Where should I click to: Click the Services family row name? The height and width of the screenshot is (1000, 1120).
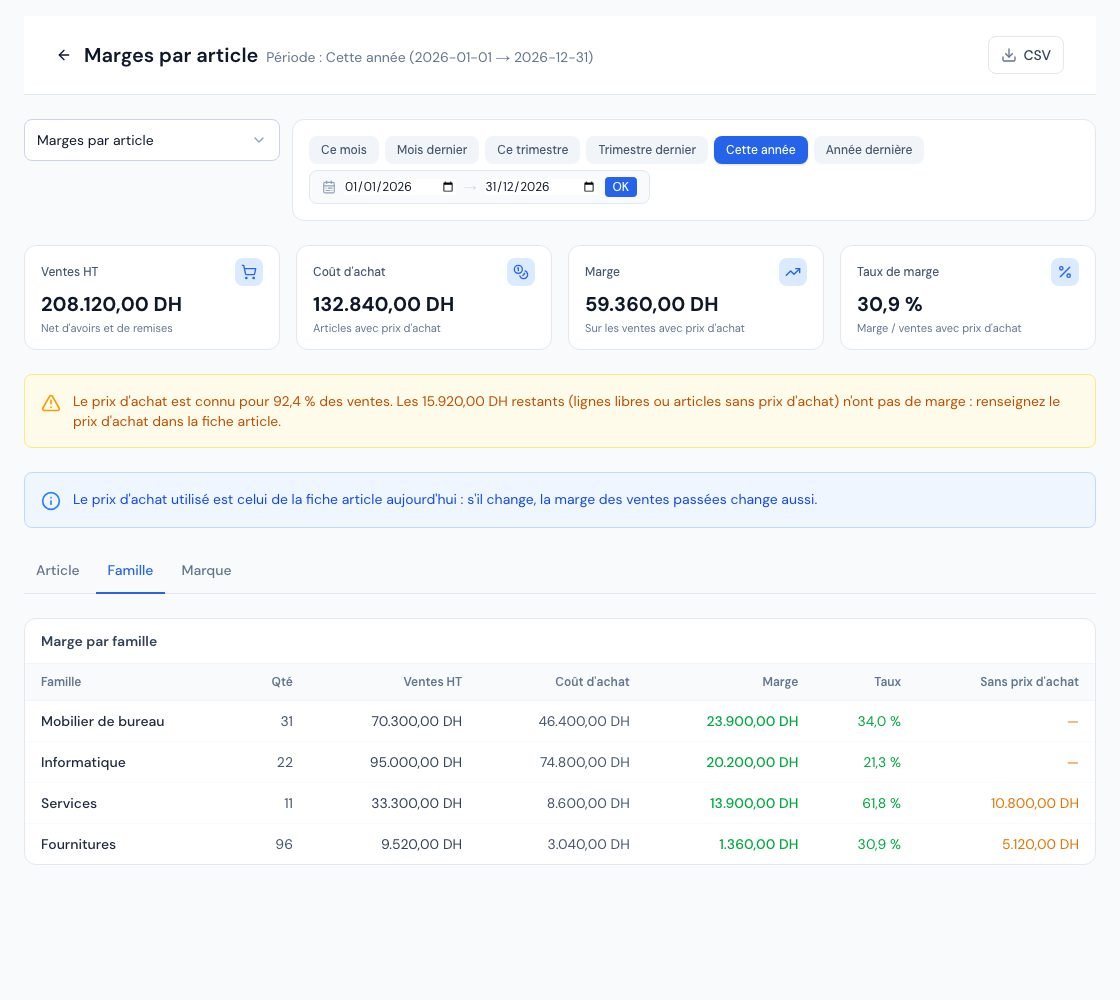tap(69, 803)
